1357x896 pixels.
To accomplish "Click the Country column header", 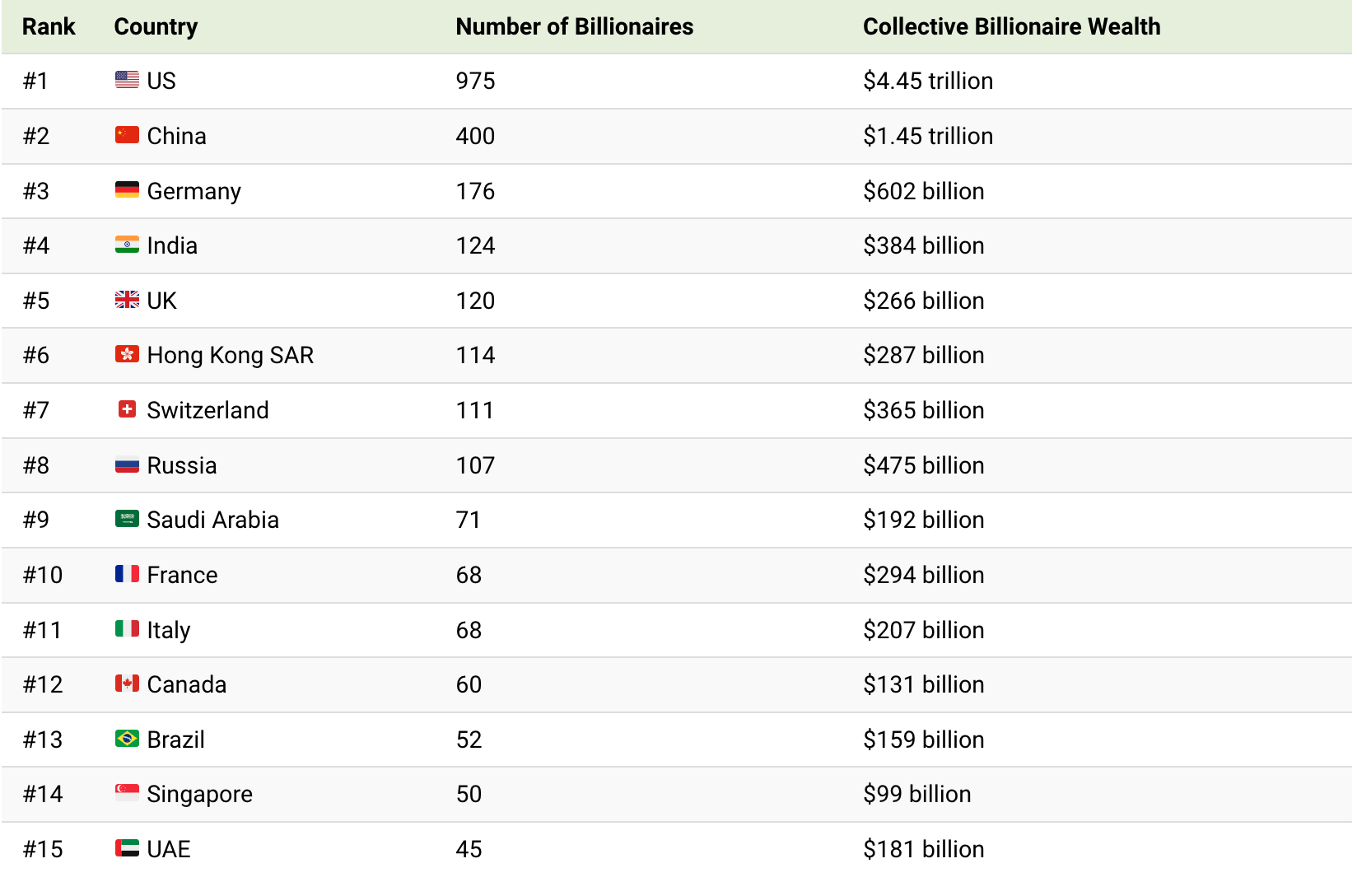I will pos(156,27).
